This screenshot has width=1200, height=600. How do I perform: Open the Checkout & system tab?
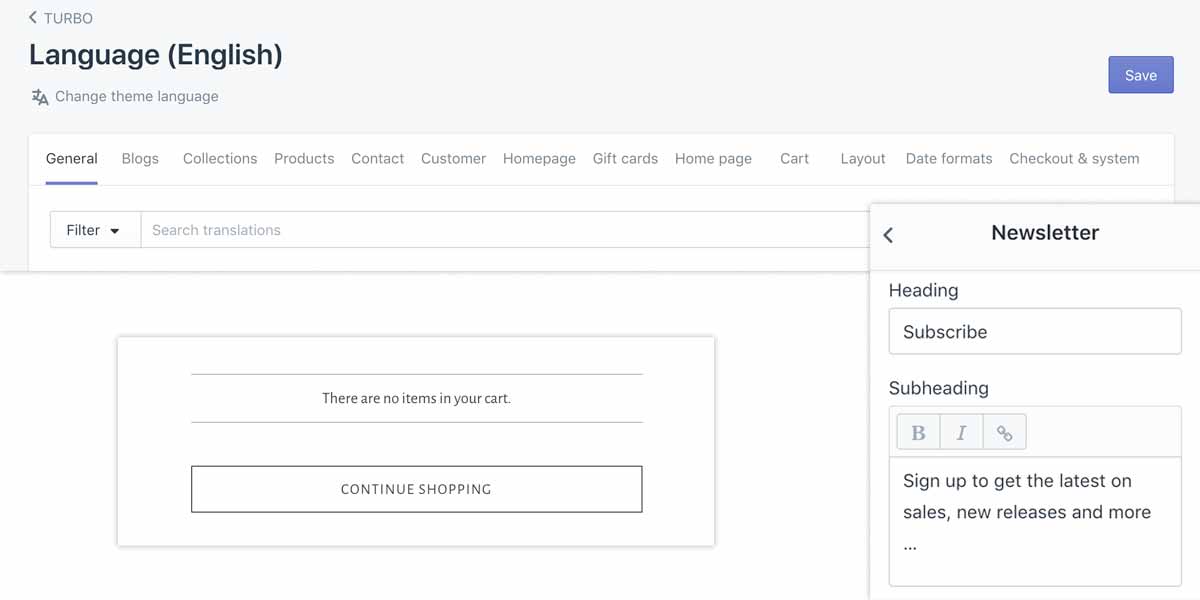pos(1074,158)
